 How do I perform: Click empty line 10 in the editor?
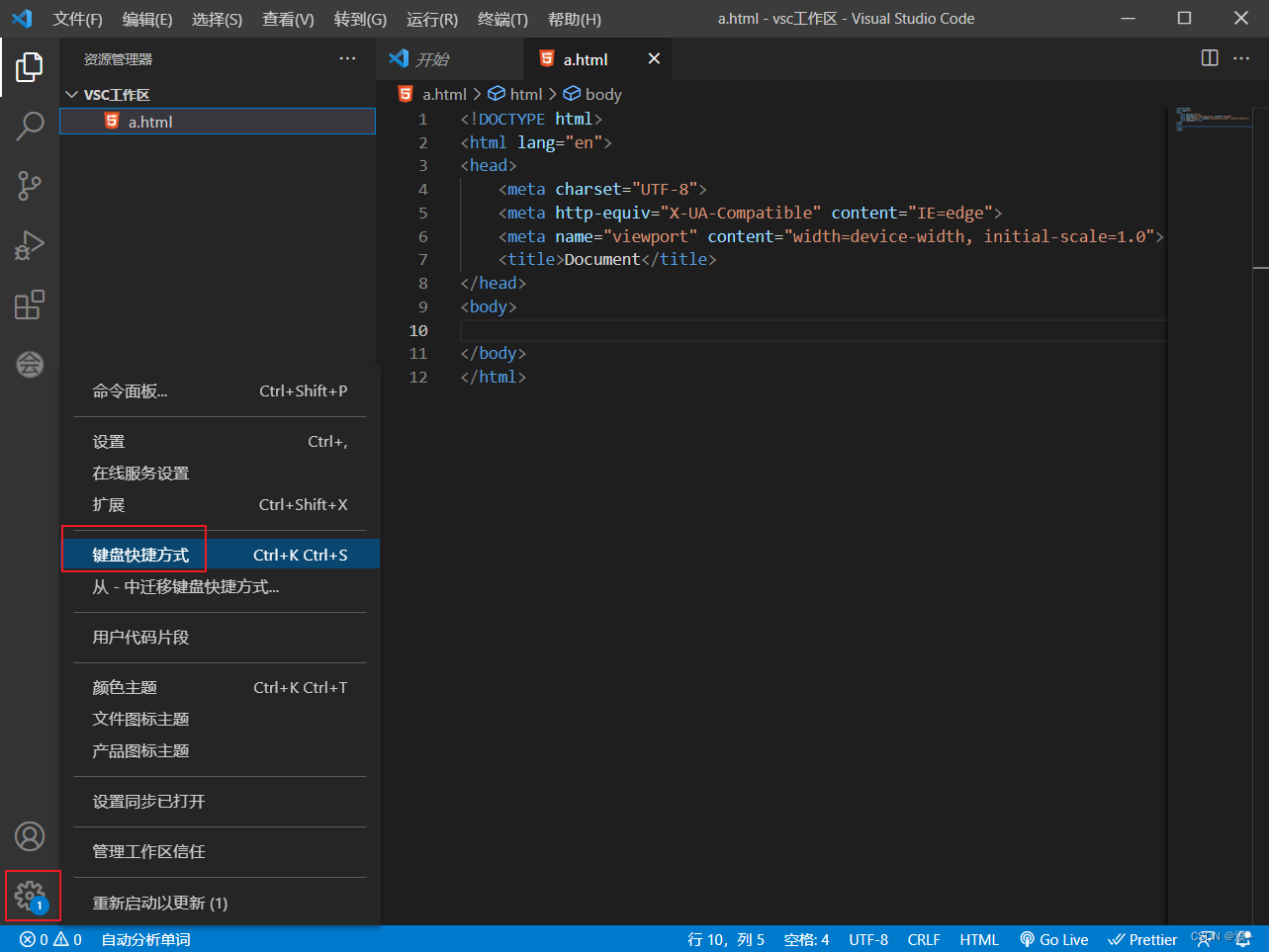pos(811,330)
